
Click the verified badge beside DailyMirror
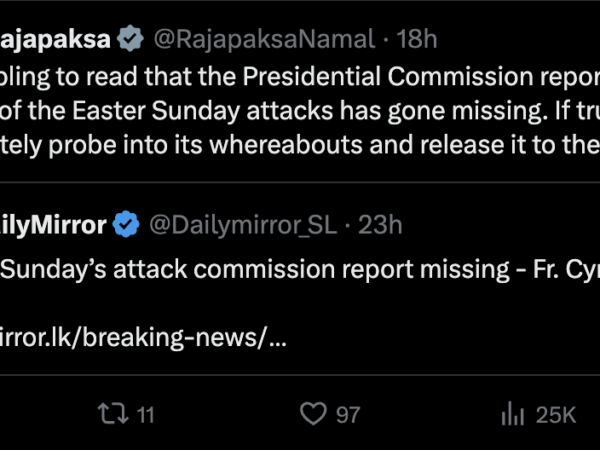126,225
